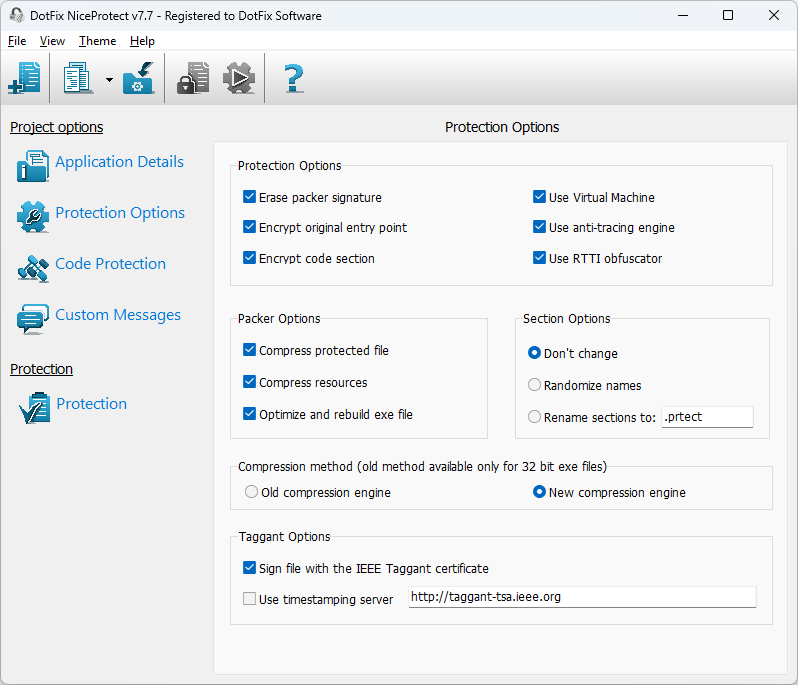Viewport: 798px width, 685px height.
Task: Toggle Optimize and rebuild exe file
Action: 249,414
